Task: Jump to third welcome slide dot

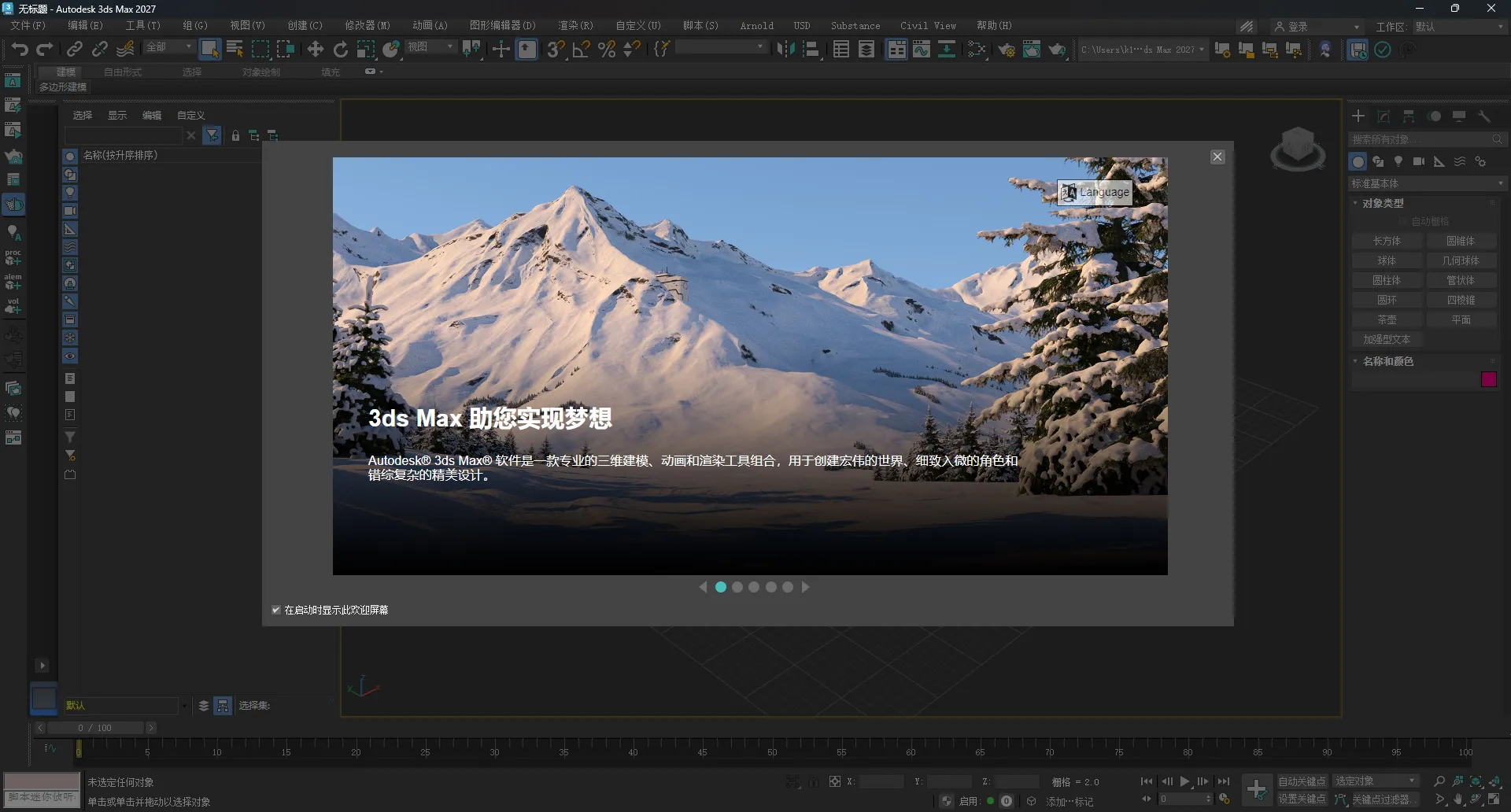Action: (754, 587)
